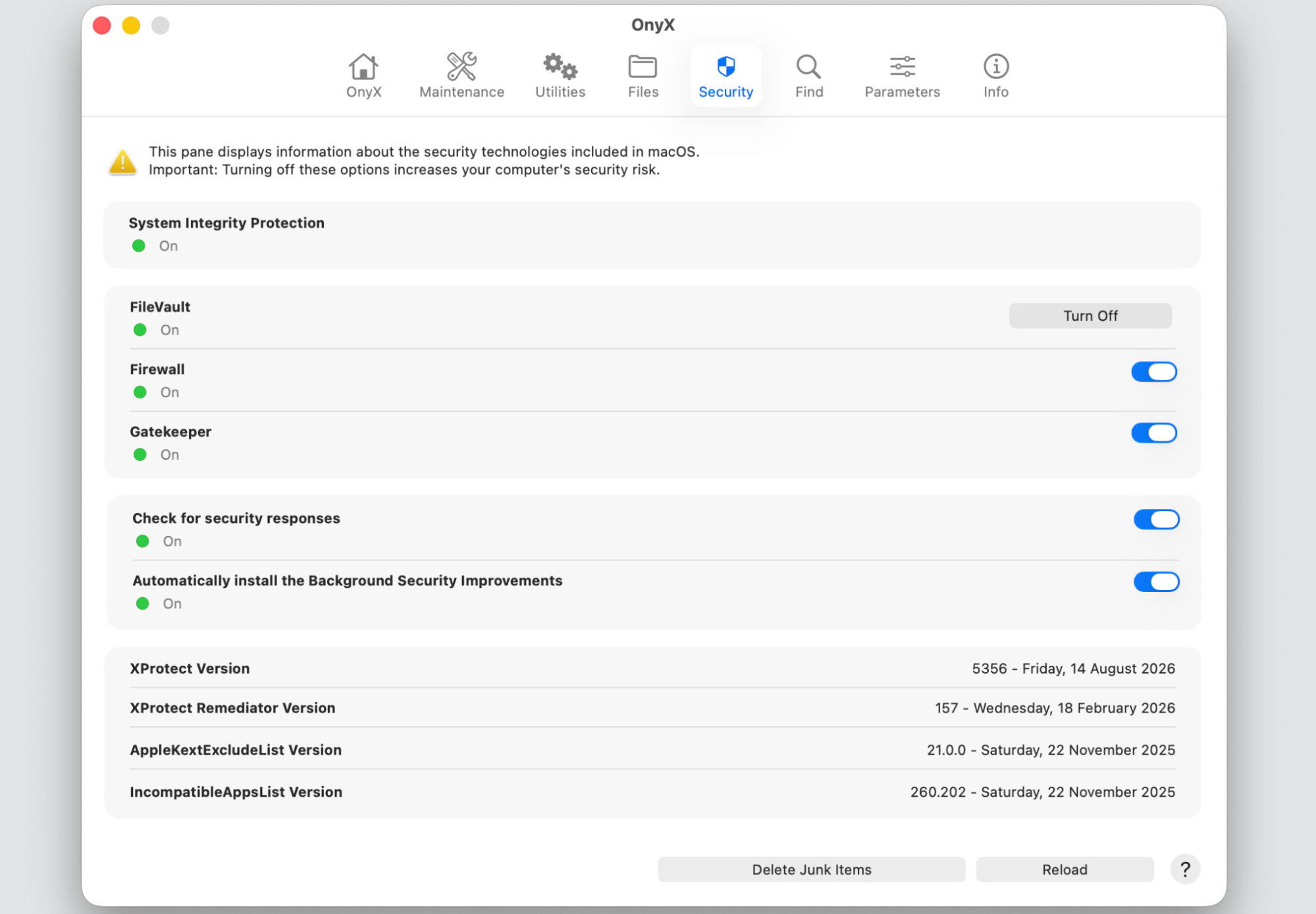This screenshot has height=914, width=1316.
Task: Click the Firewall green status dot
Action: point(140,392)
